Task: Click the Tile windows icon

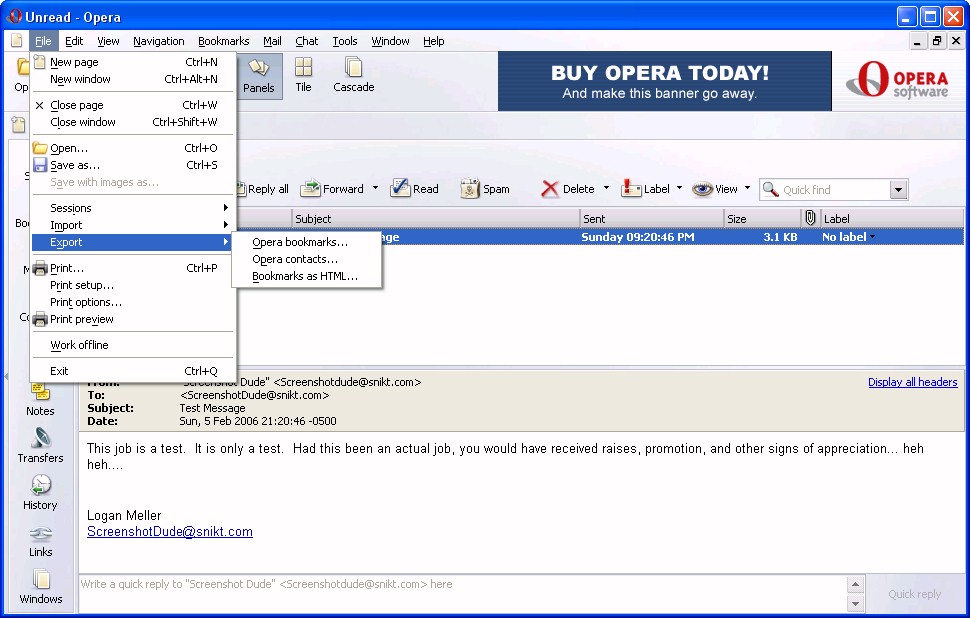Action: (303, 75)
